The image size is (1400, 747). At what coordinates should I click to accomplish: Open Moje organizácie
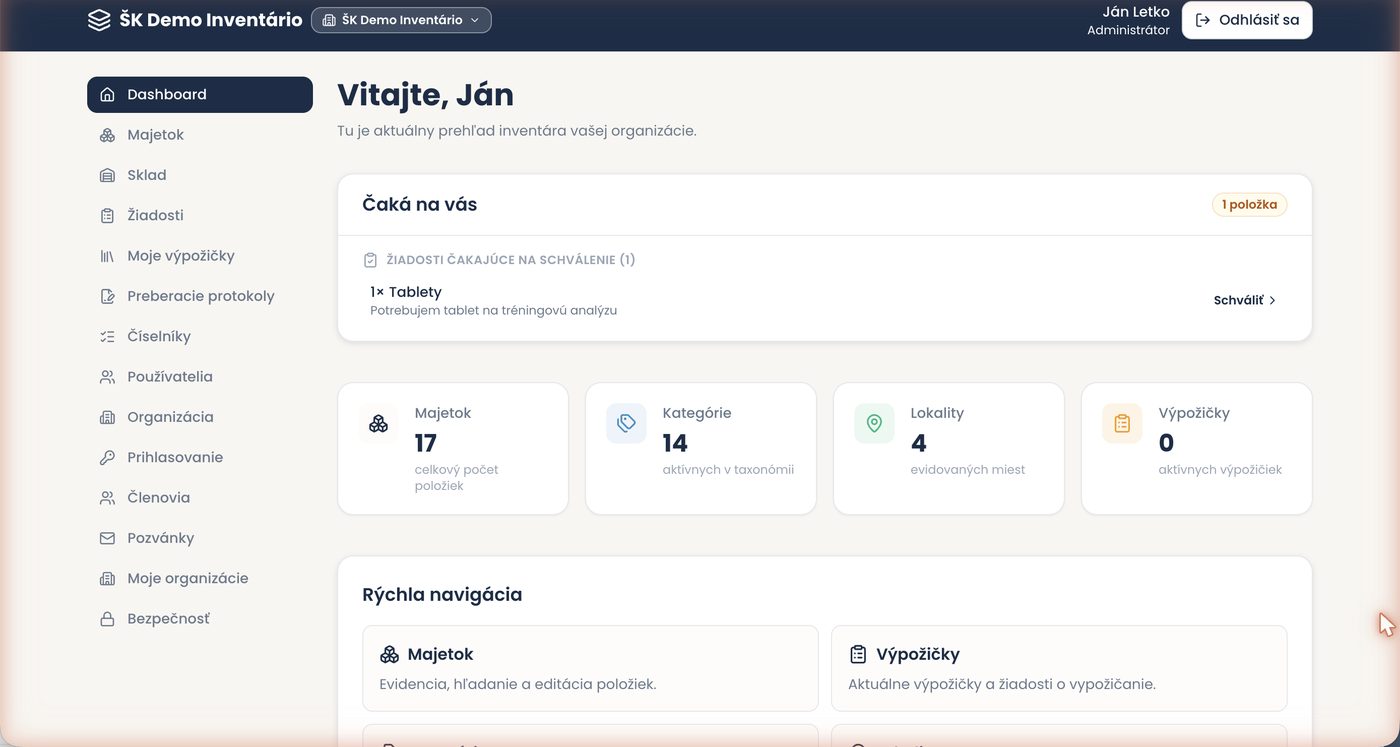pos(200,578)
